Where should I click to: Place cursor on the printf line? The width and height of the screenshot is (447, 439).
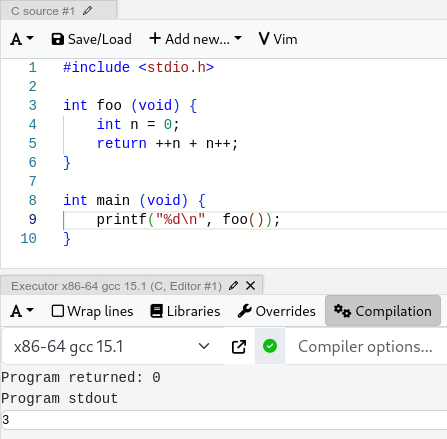click(x=188, y=220)
